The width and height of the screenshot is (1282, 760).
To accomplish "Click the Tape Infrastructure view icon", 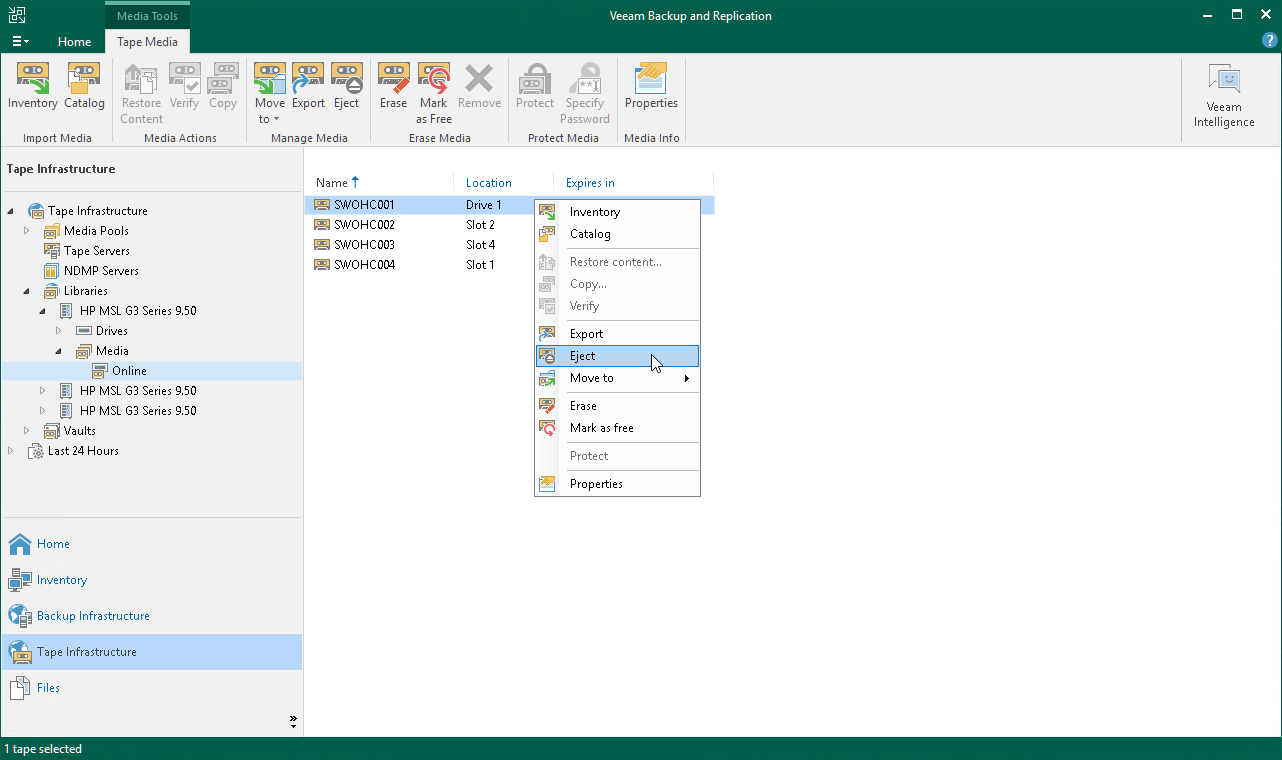I will click(x=20, y=652).
